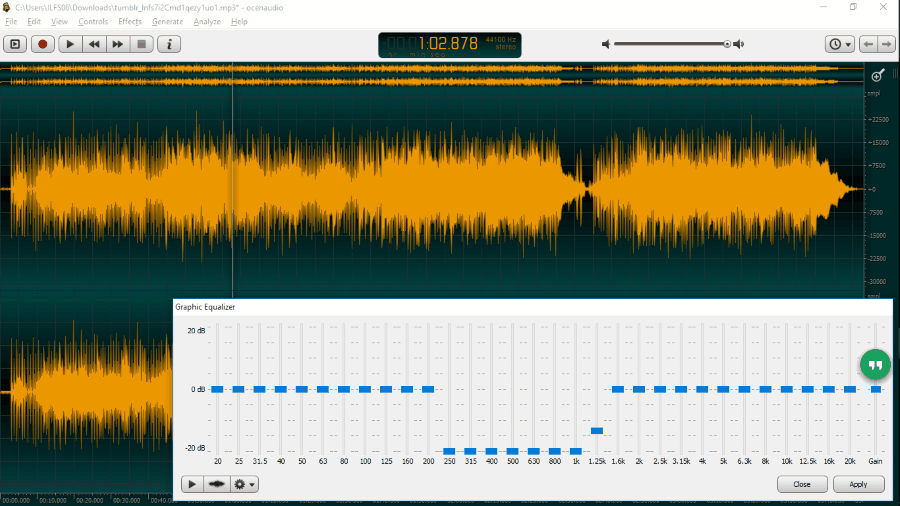This screenshot has height=506, width=900.
Task: Click the mute speaker icon left of volume
Action: 606,44
